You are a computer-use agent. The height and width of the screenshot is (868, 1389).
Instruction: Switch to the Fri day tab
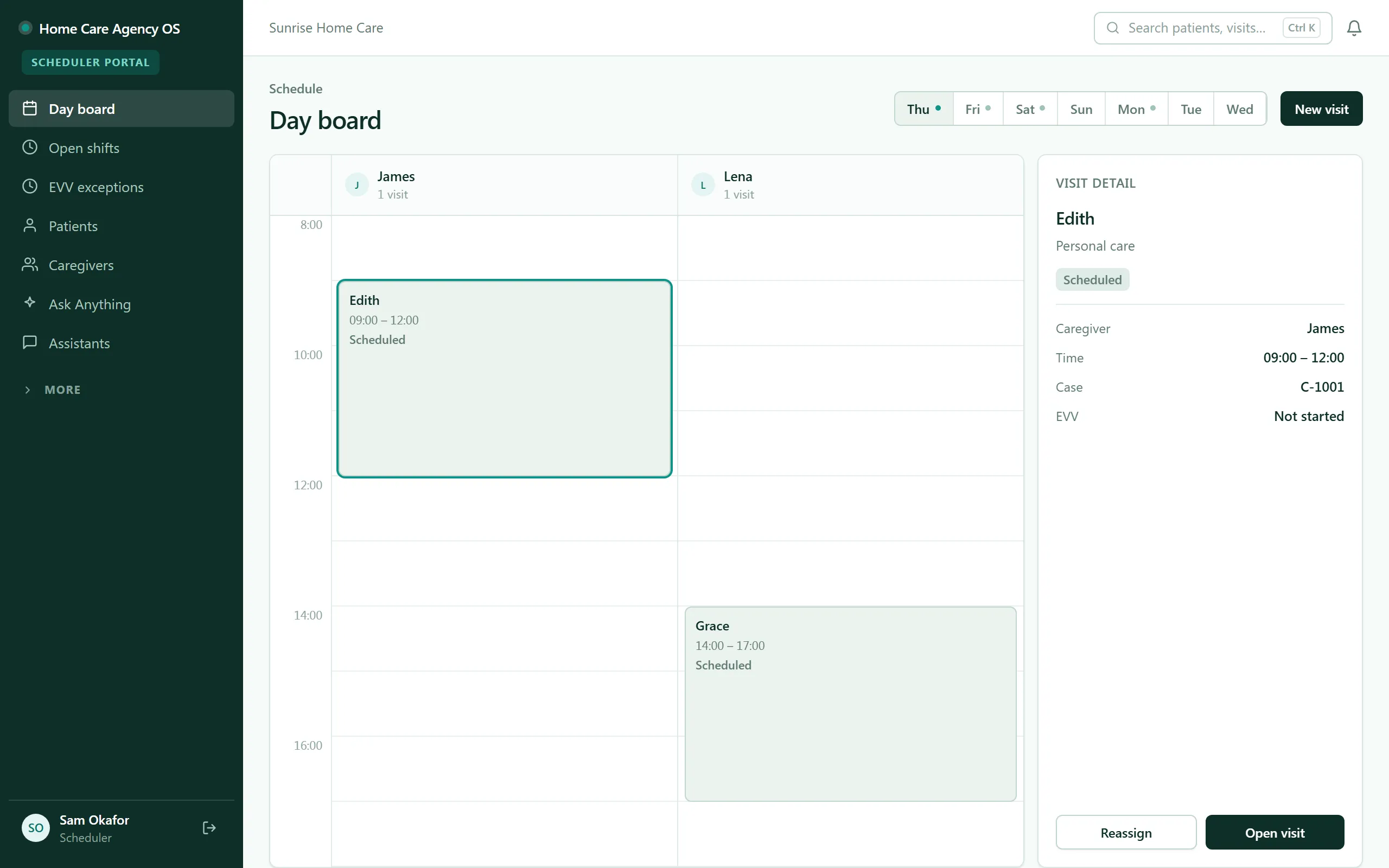pyautogui.click(x=978, y=108)
